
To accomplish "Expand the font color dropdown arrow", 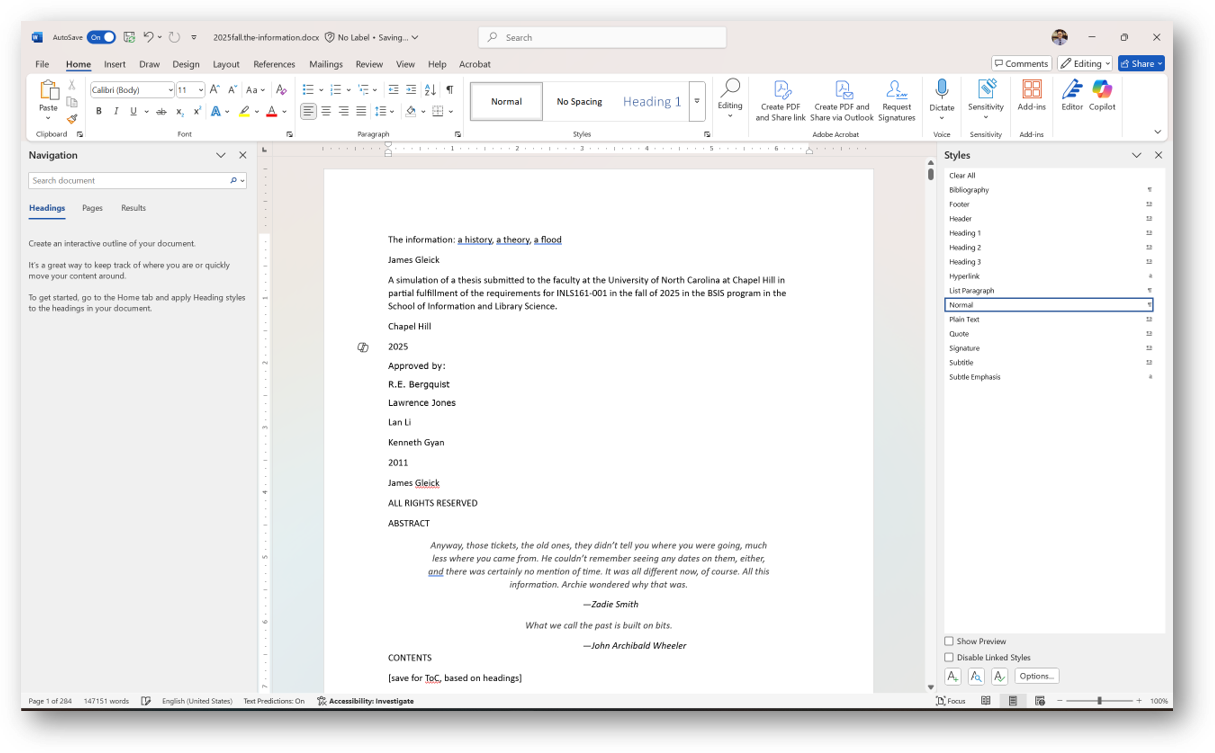I will [283, 111].
